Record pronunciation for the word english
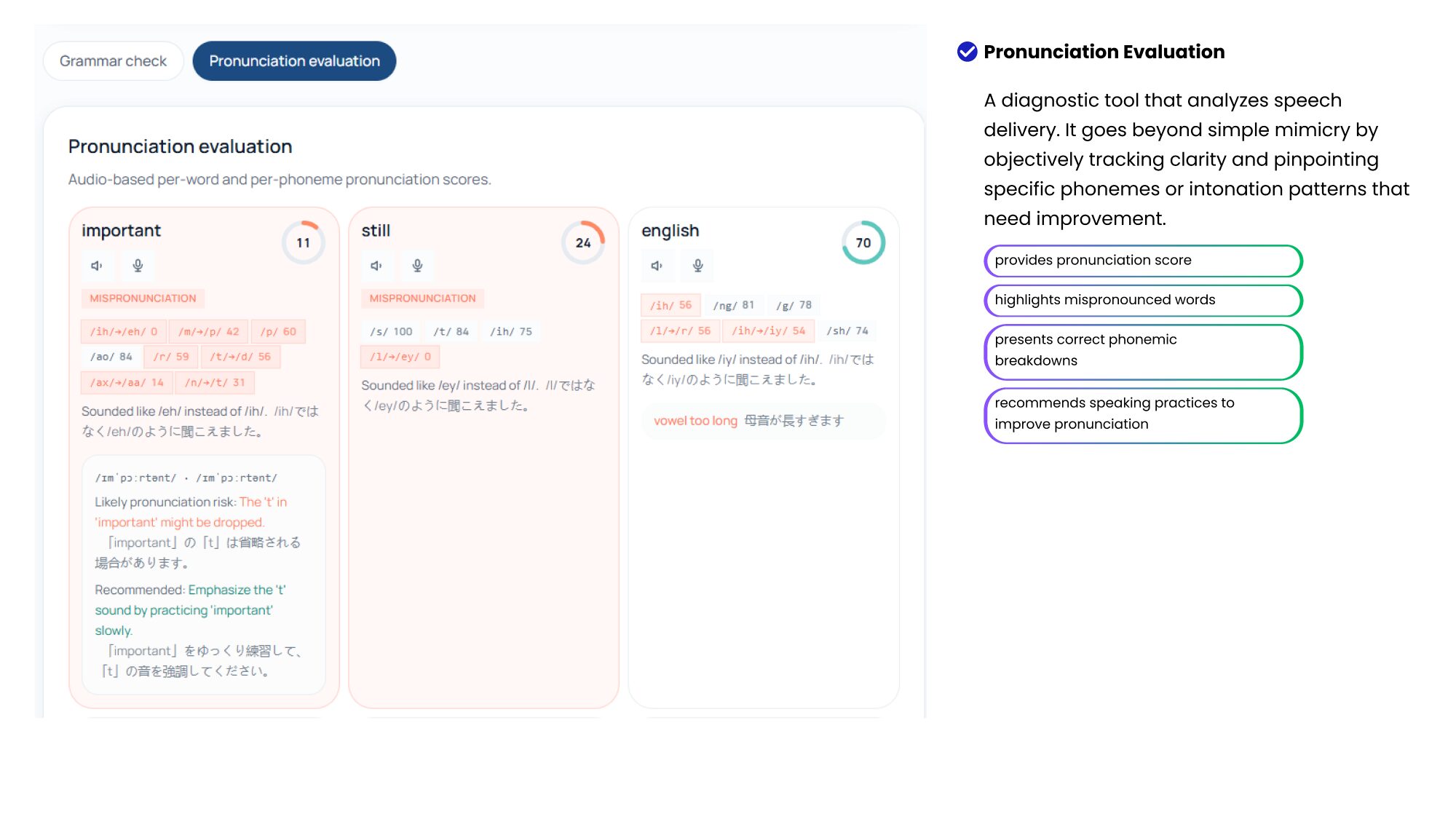Image resolution: width=1456 pixels, height=819 pixels. tap(697, 266)
